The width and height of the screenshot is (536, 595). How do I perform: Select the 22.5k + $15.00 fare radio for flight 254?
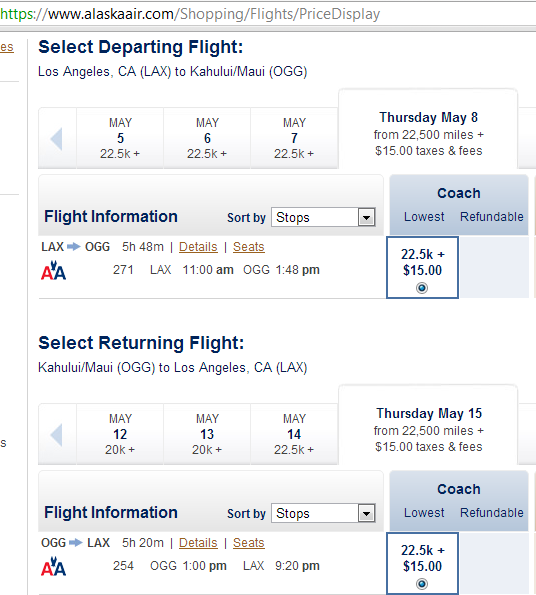pyautogui.click(x=422, y=584)
